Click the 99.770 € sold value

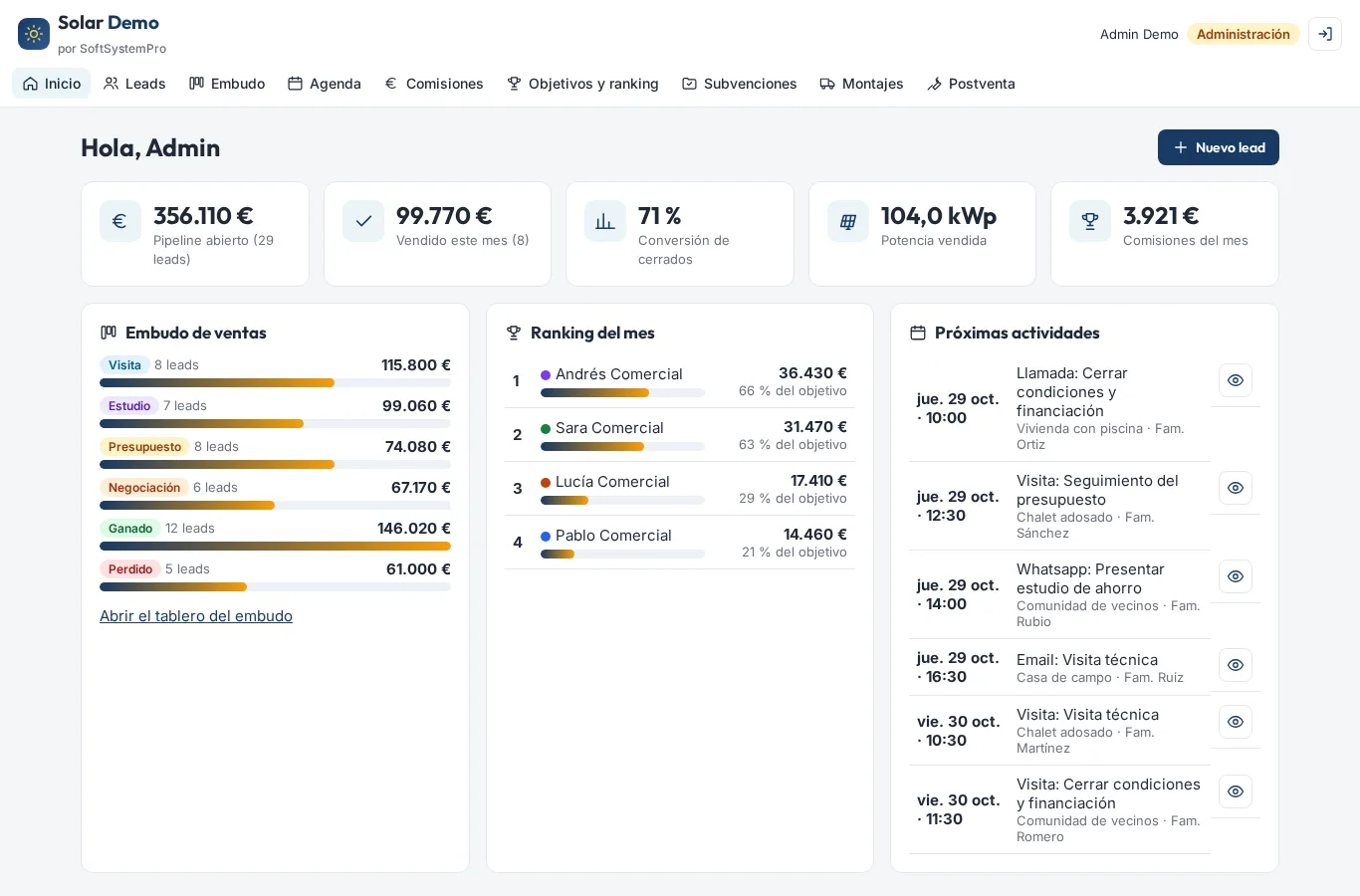pyautogui.click(x=444, y=216)
